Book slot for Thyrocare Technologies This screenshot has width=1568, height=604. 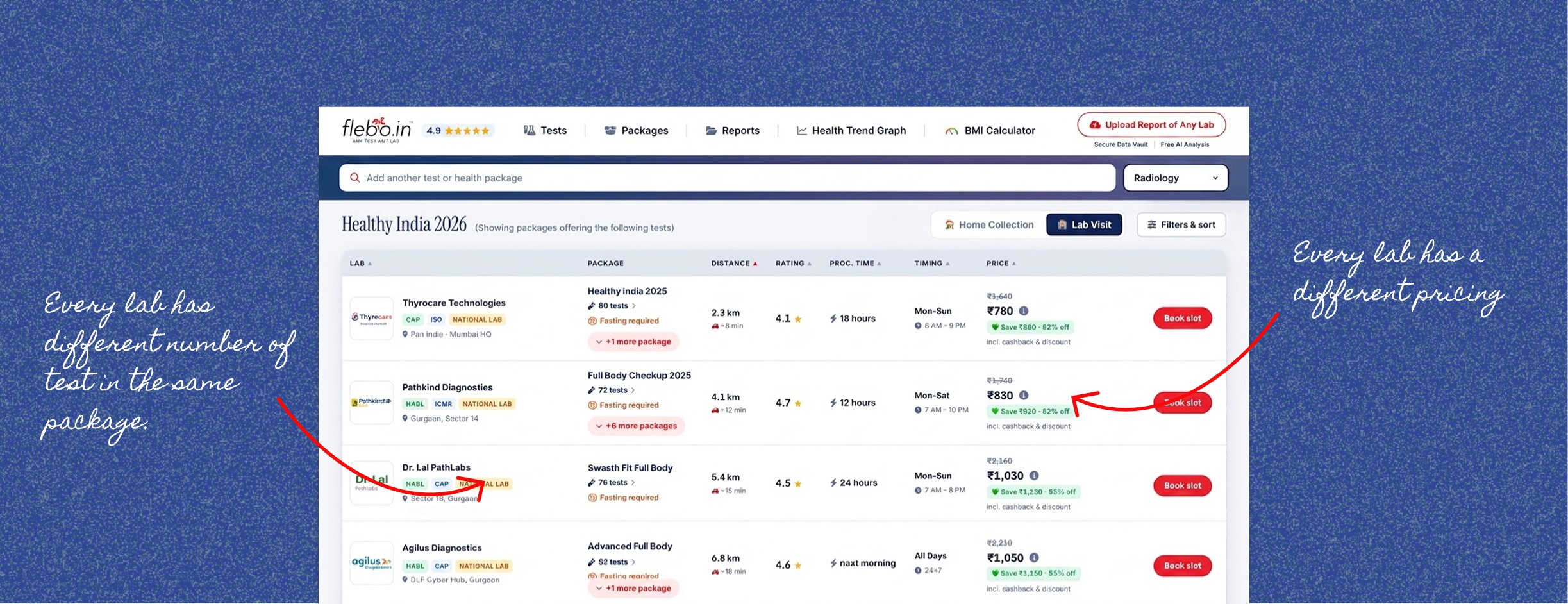coord(1182,319)
